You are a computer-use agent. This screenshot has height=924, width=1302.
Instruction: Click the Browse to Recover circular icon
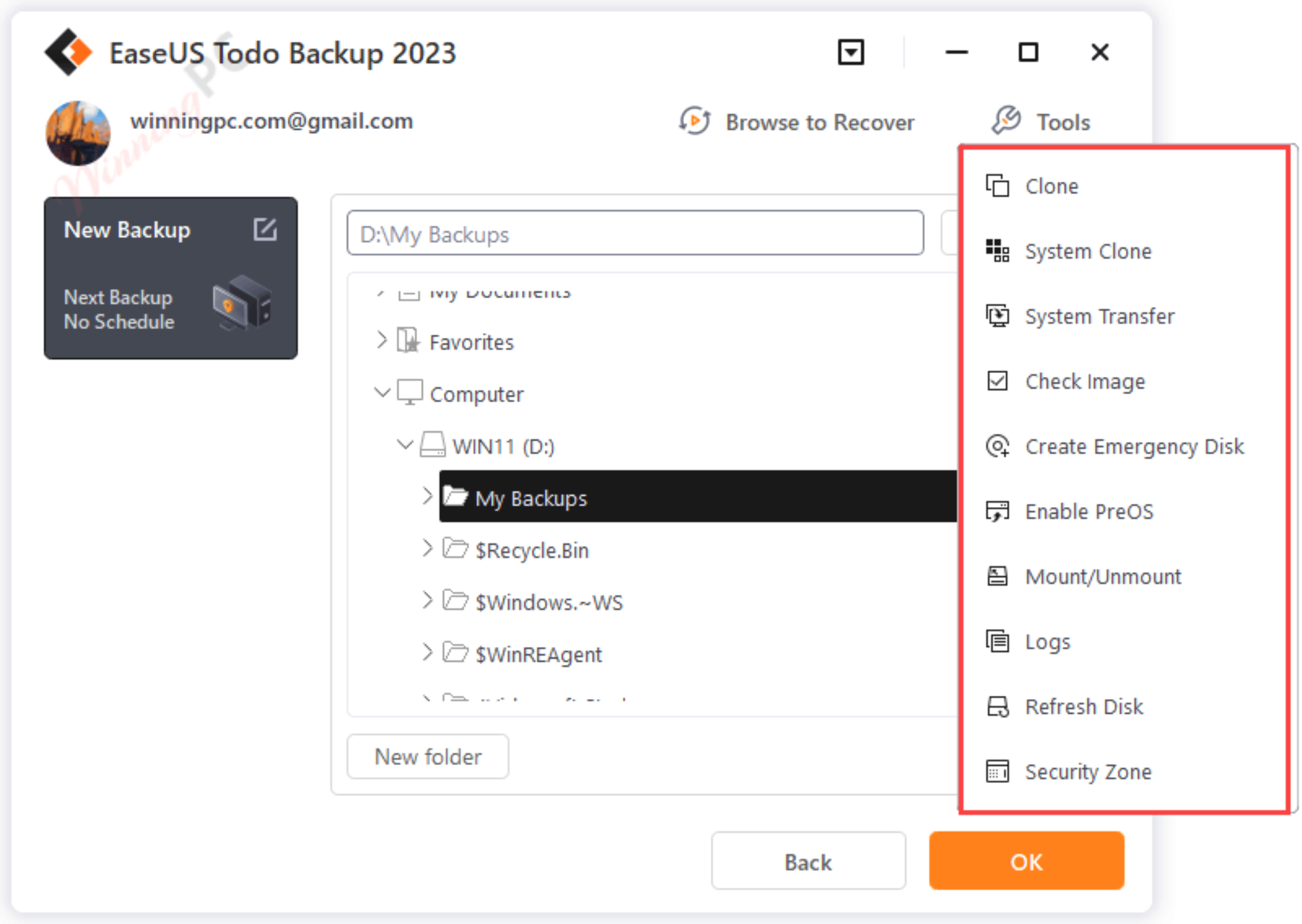pos(694,120)
